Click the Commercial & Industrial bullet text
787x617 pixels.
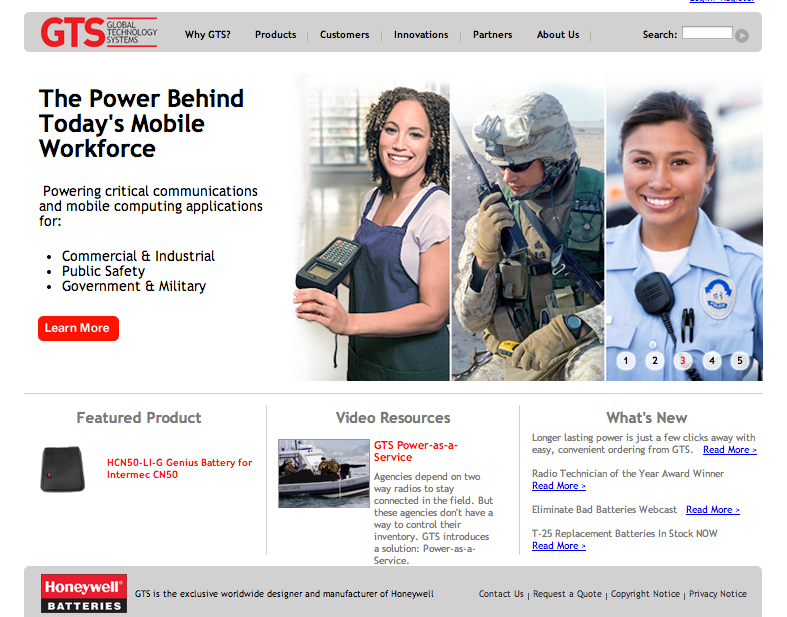(x=138, y=256)
